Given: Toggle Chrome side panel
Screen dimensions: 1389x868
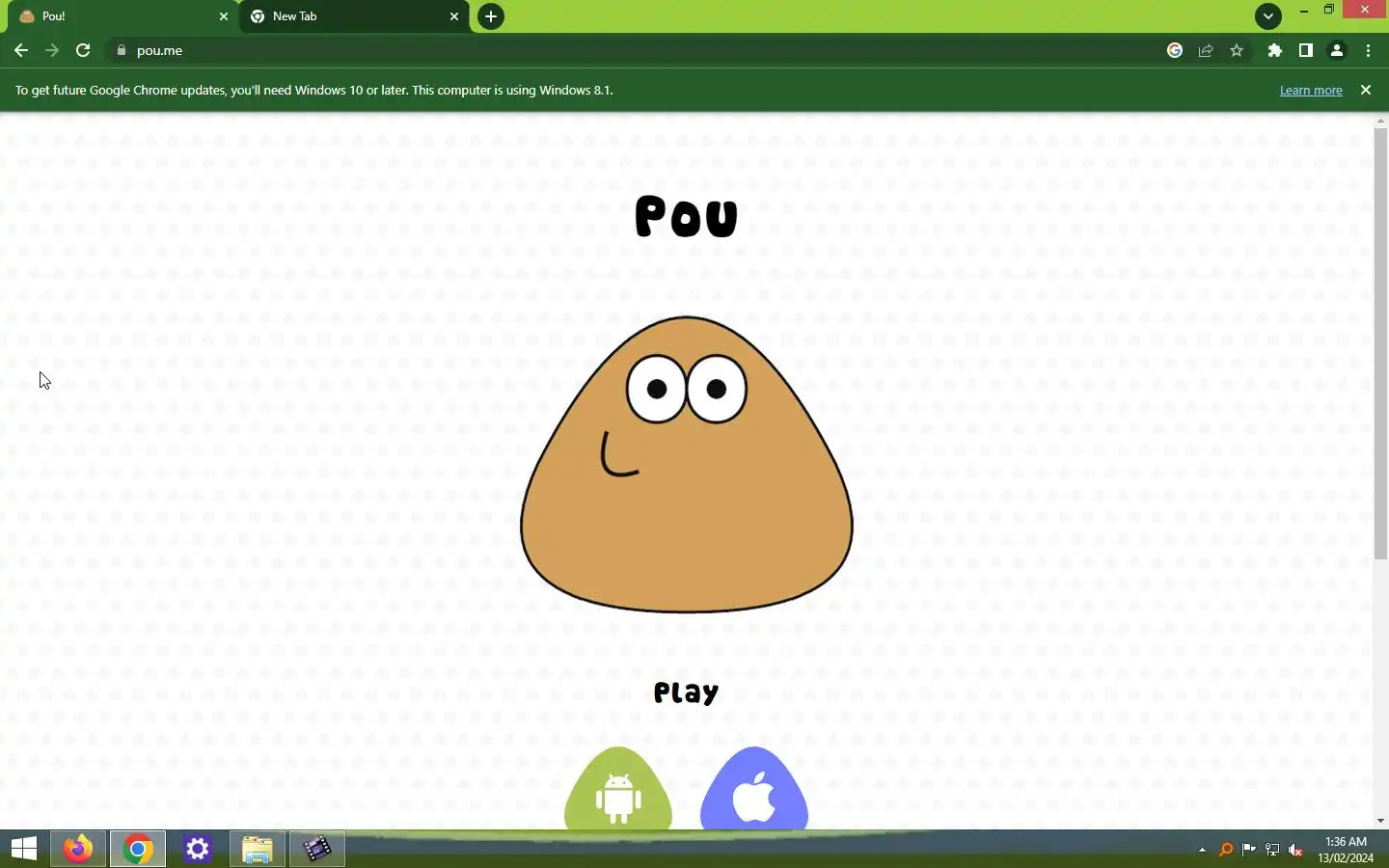Looking at the screenshot, I should 1306,50.
